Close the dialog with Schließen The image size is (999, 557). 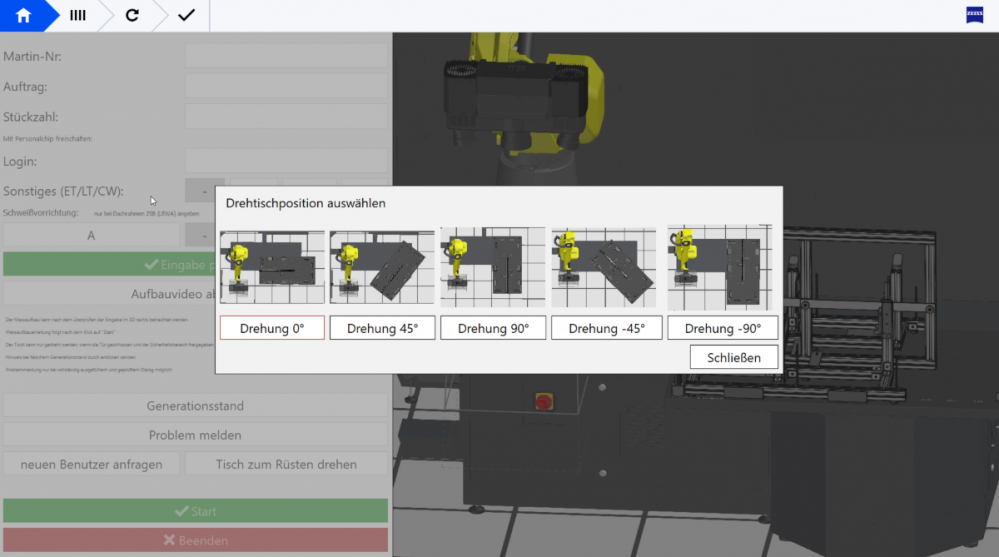pos(733,357)
